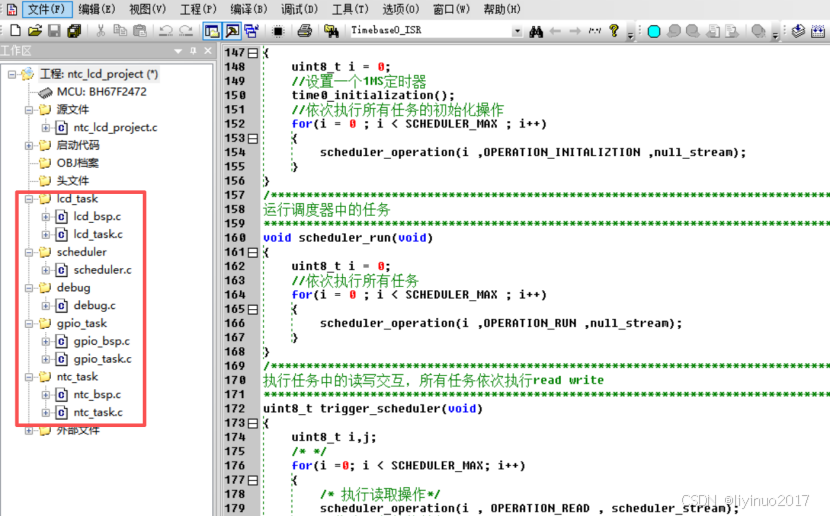Viewport: 831px width, 516px height.
Task: Click the yellow question mark help icon
Action: pyautogui.click(x=614, y=31)
